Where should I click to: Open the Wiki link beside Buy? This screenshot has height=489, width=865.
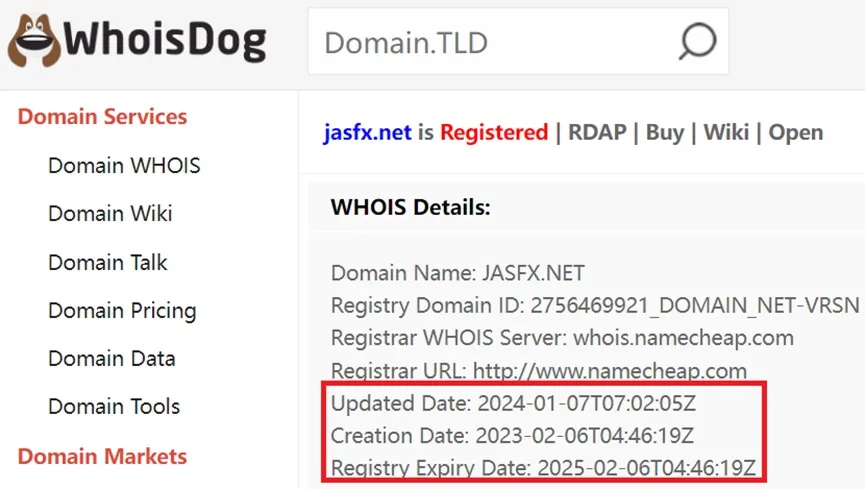(727, 132)
